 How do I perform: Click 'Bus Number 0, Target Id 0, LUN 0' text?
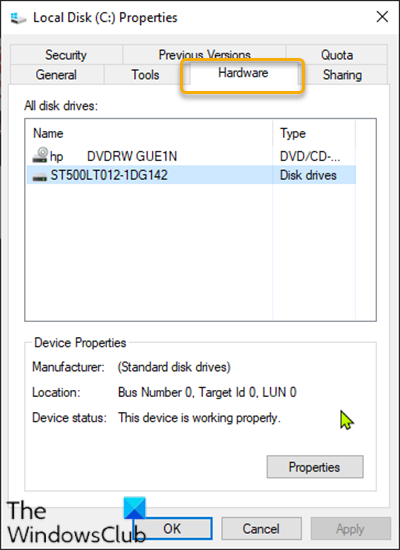click(207, 392)
